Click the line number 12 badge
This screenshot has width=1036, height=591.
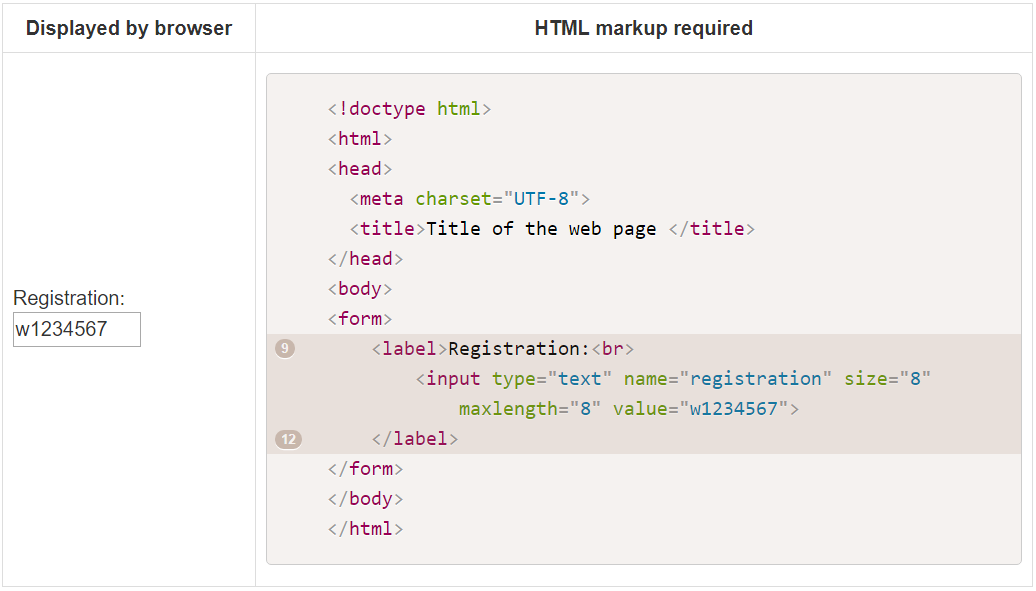(286, 438)
